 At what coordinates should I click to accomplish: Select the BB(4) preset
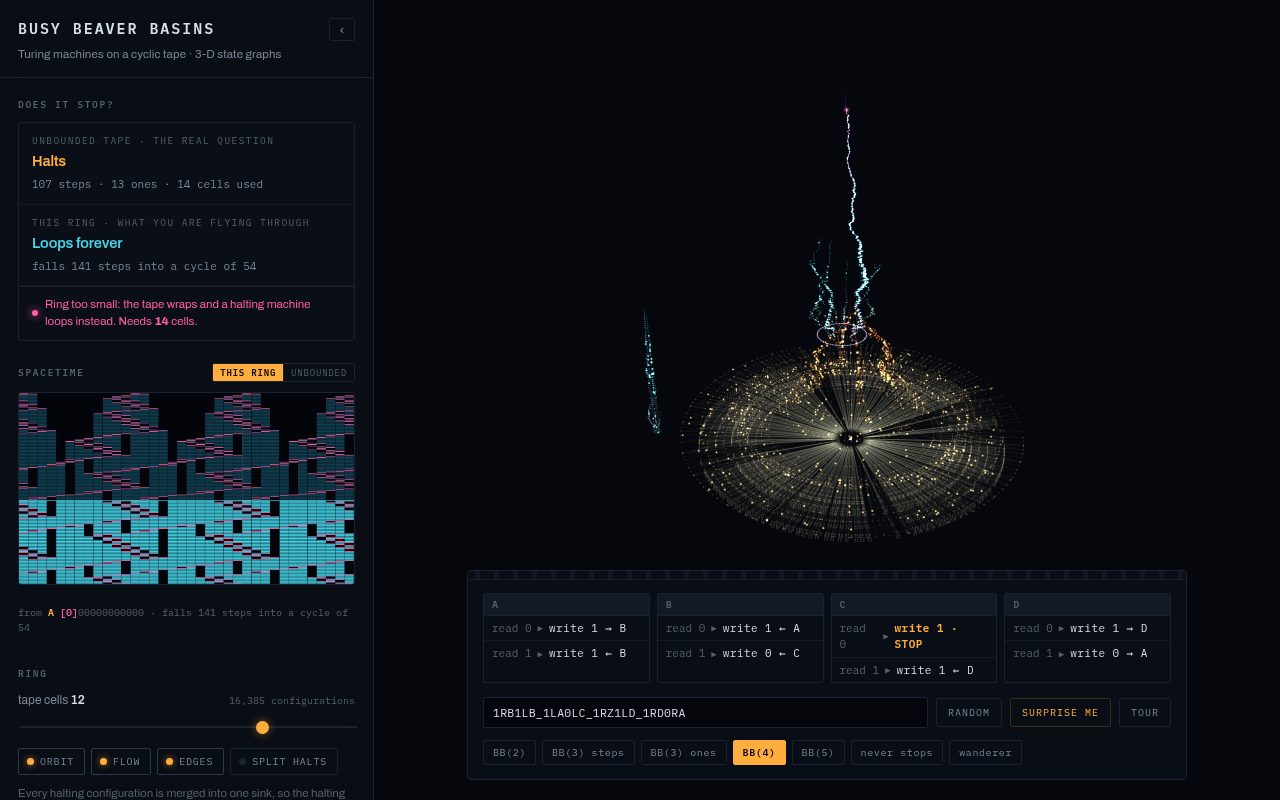coord(759,753)
